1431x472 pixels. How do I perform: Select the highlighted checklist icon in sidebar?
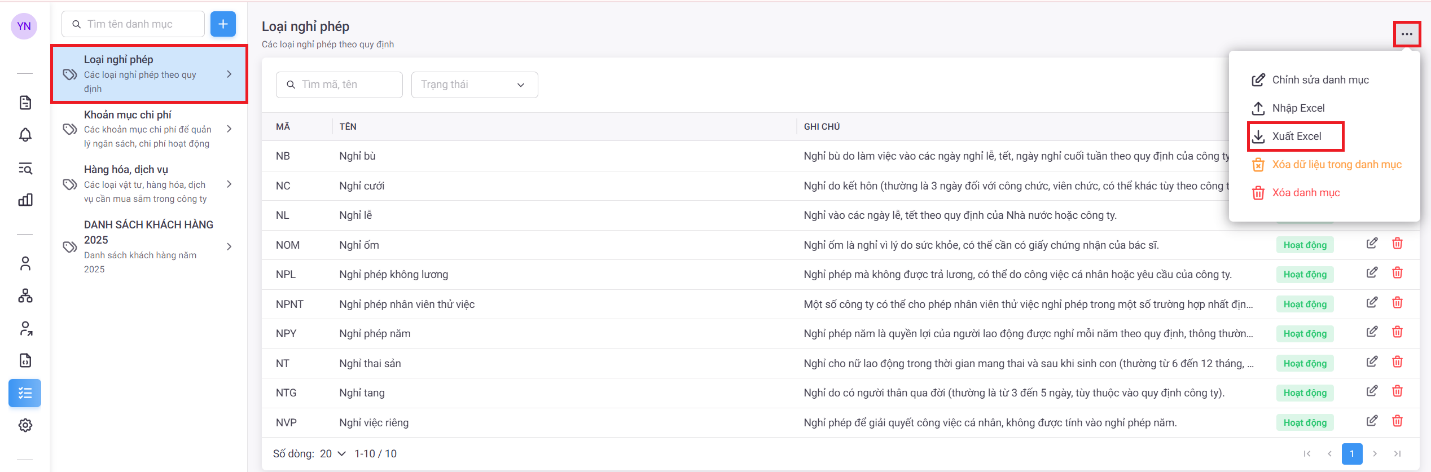point(25,393)
